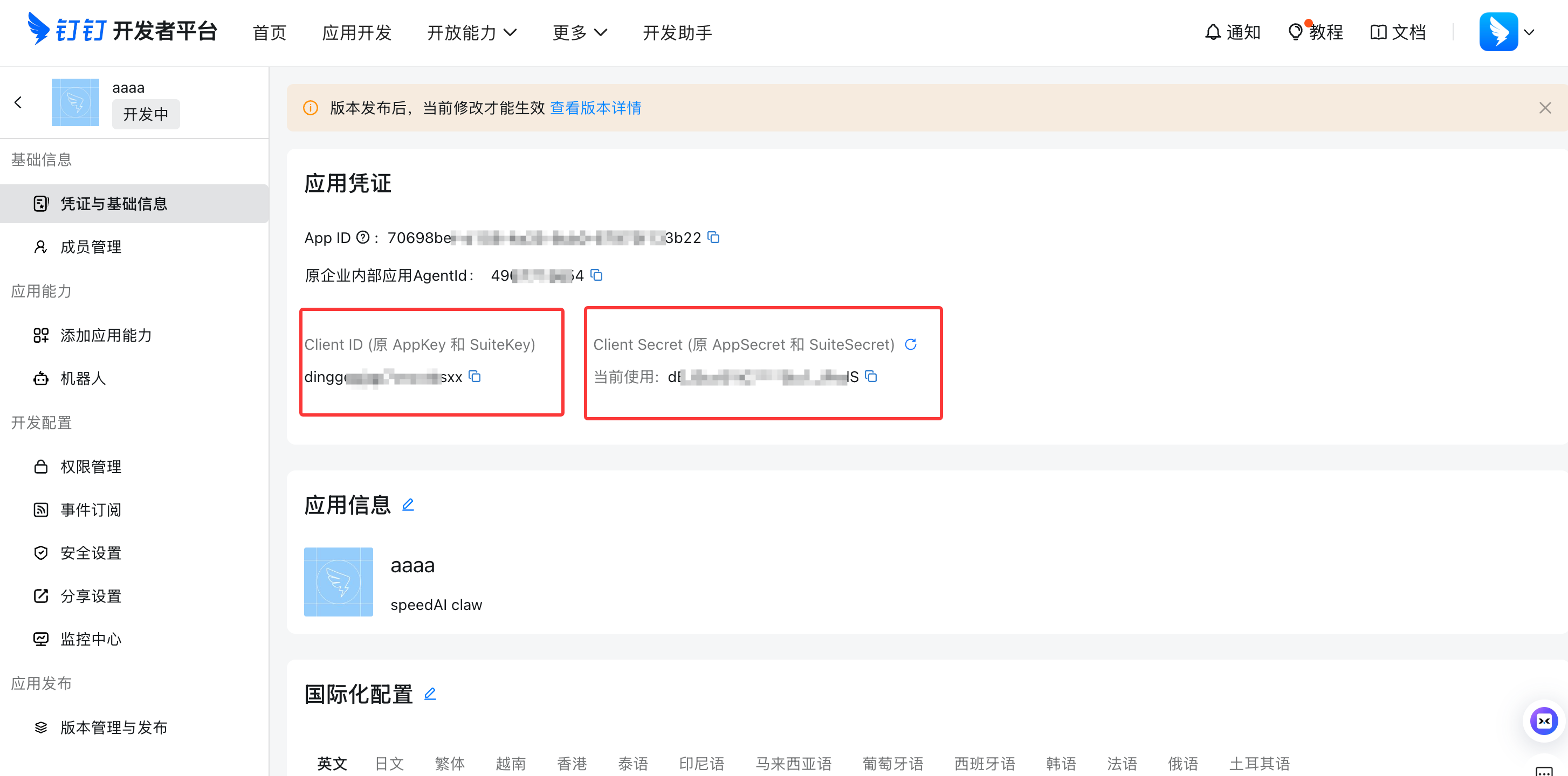Expand the 更多 dropdown menu
Image resolution: width=1568 pixels, height=776 pixels.
[x=580, y=32]
